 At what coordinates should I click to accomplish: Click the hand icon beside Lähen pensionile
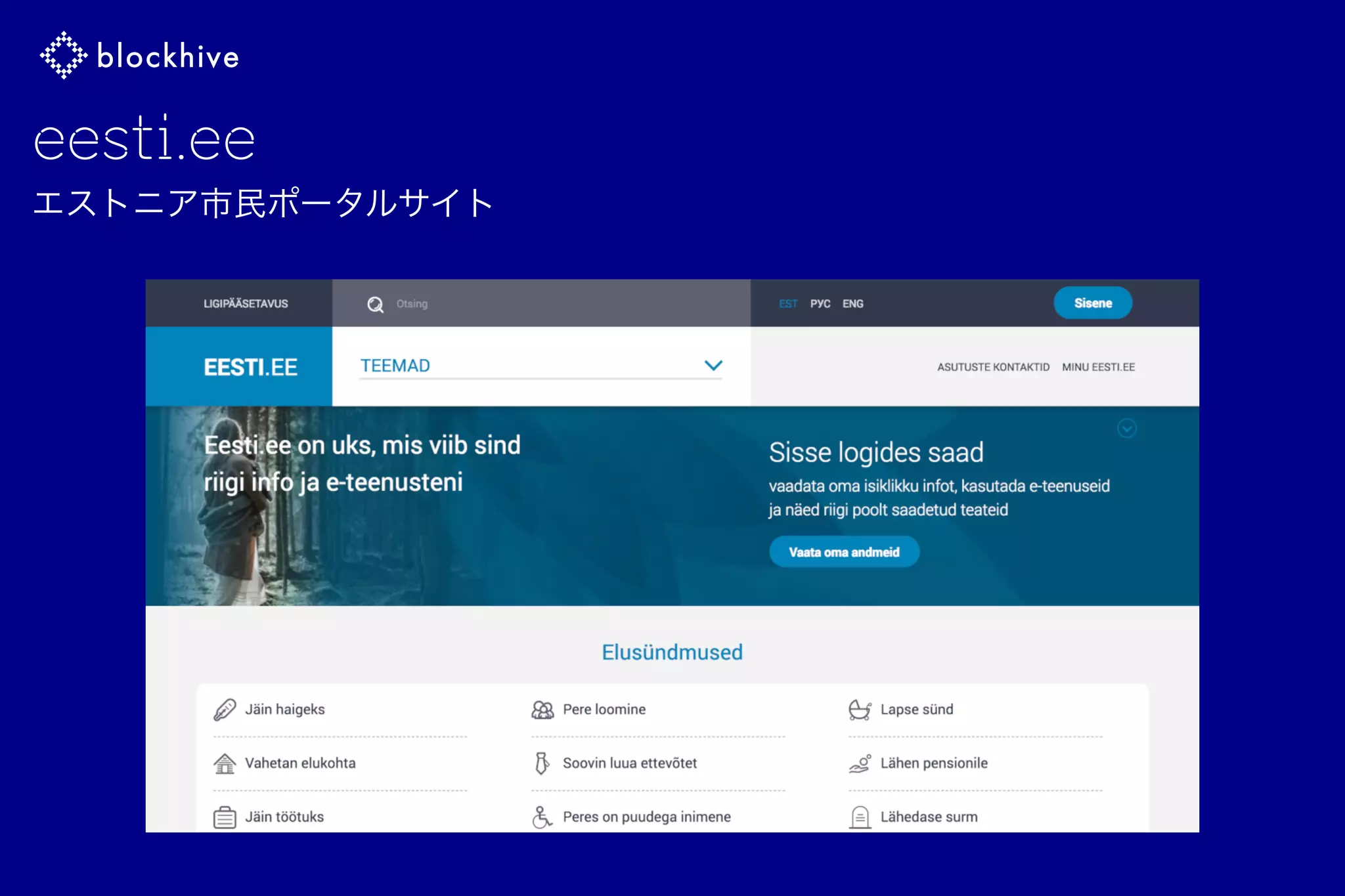pyautogui.click(x=860, y=763)
